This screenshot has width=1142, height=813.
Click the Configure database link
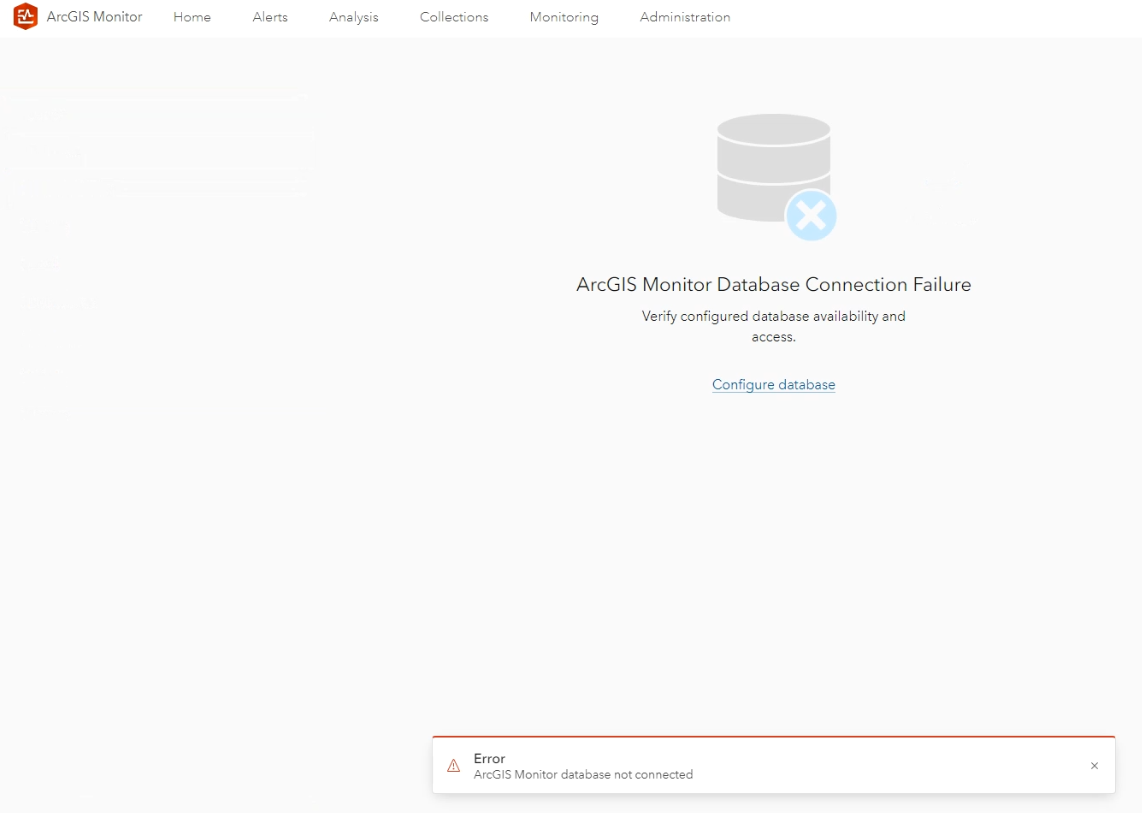pos(773,384)
